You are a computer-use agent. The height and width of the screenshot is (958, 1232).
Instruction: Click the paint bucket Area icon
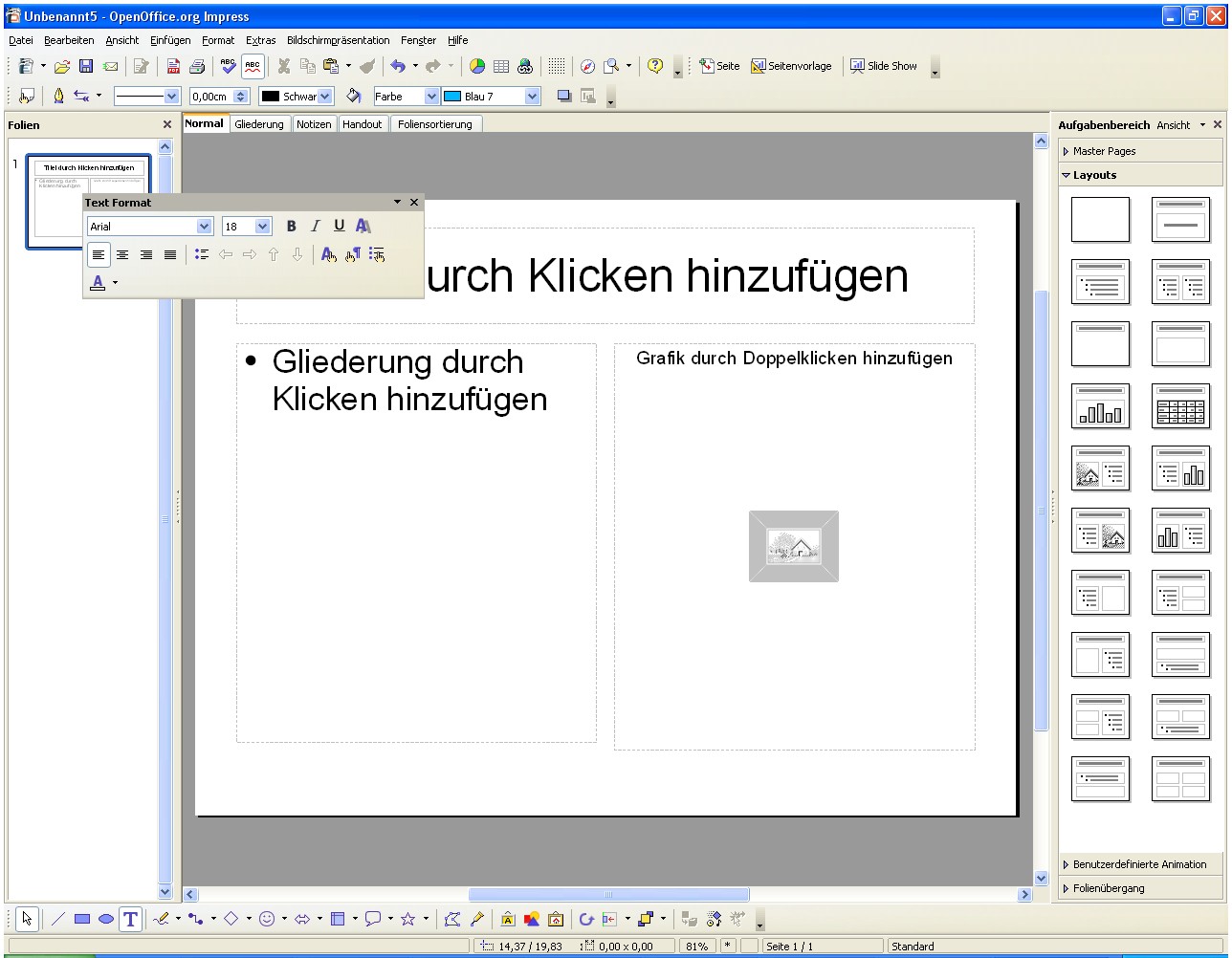point(353,96)
